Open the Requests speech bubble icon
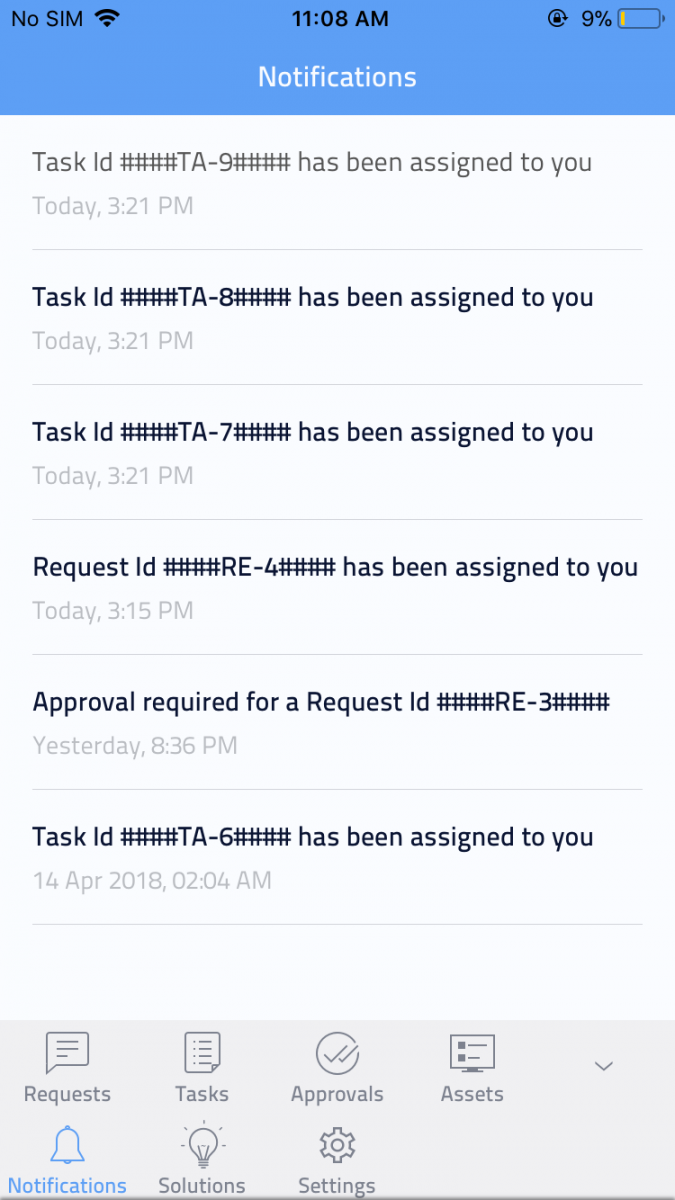 pyautogui.click(x=67, y=1053)
